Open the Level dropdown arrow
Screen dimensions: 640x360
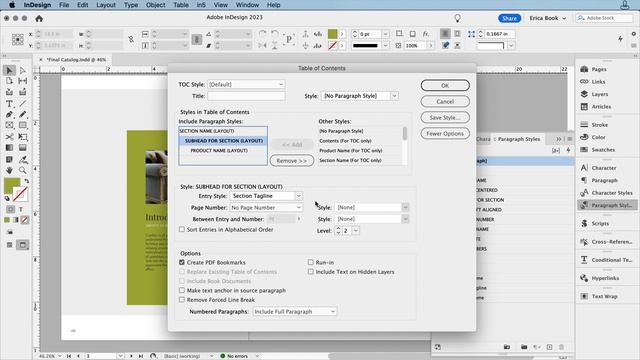(356, 231)
